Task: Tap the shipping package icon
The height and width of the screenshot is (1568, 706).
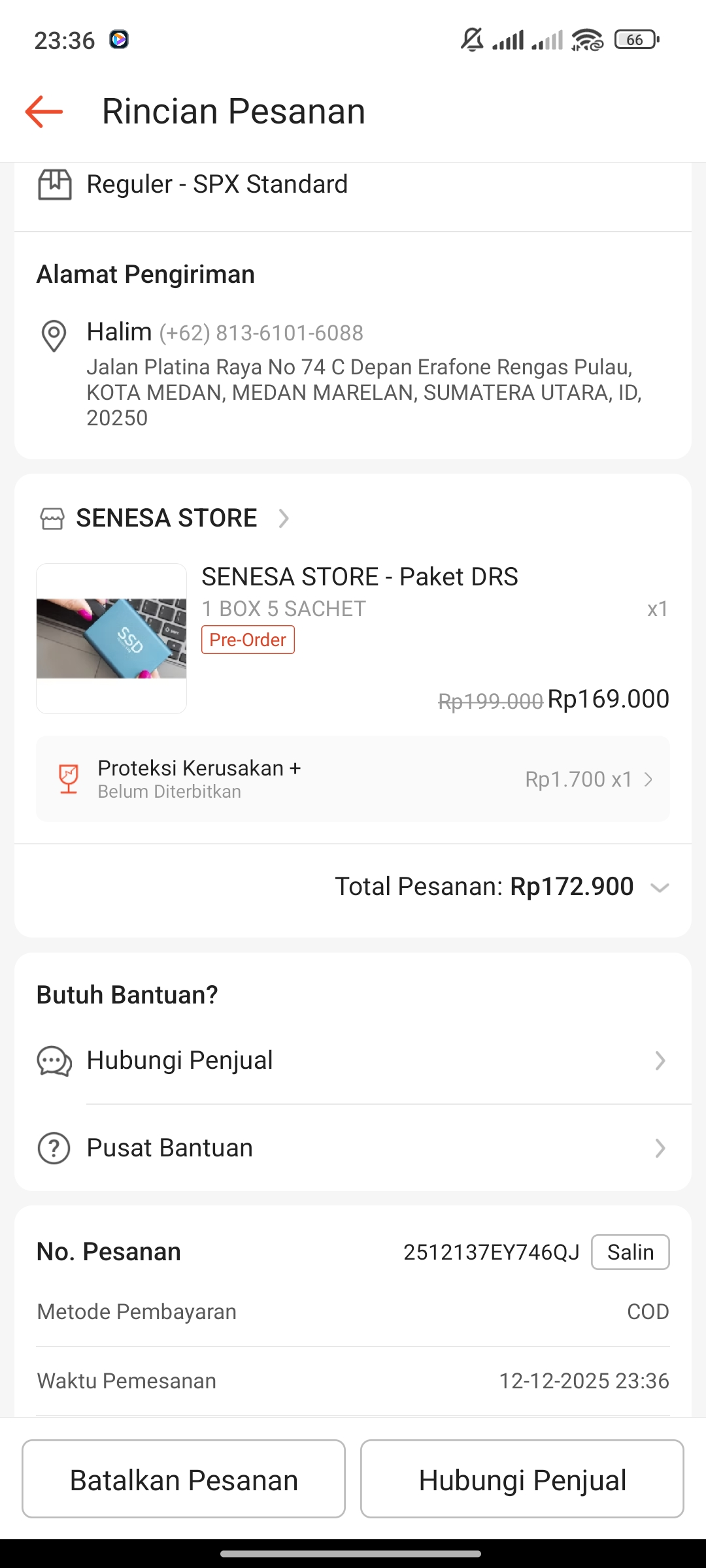Action: coord(55,184)
